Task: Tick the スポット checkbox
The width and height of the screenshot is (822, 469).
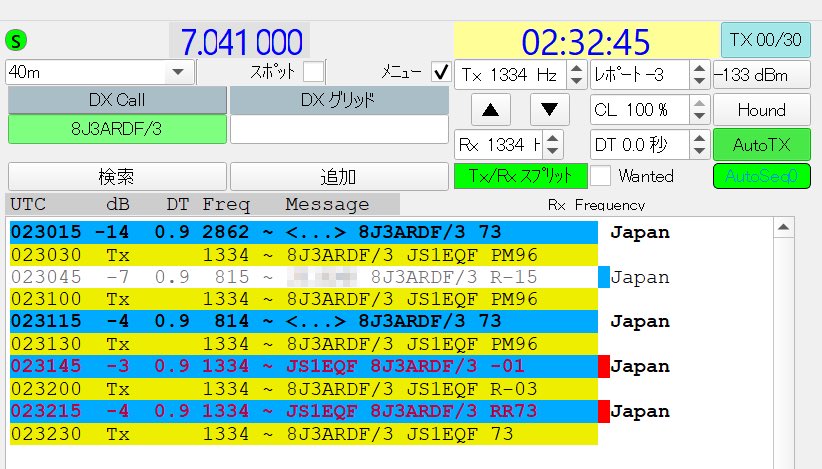Action: (x=313, y=72)
